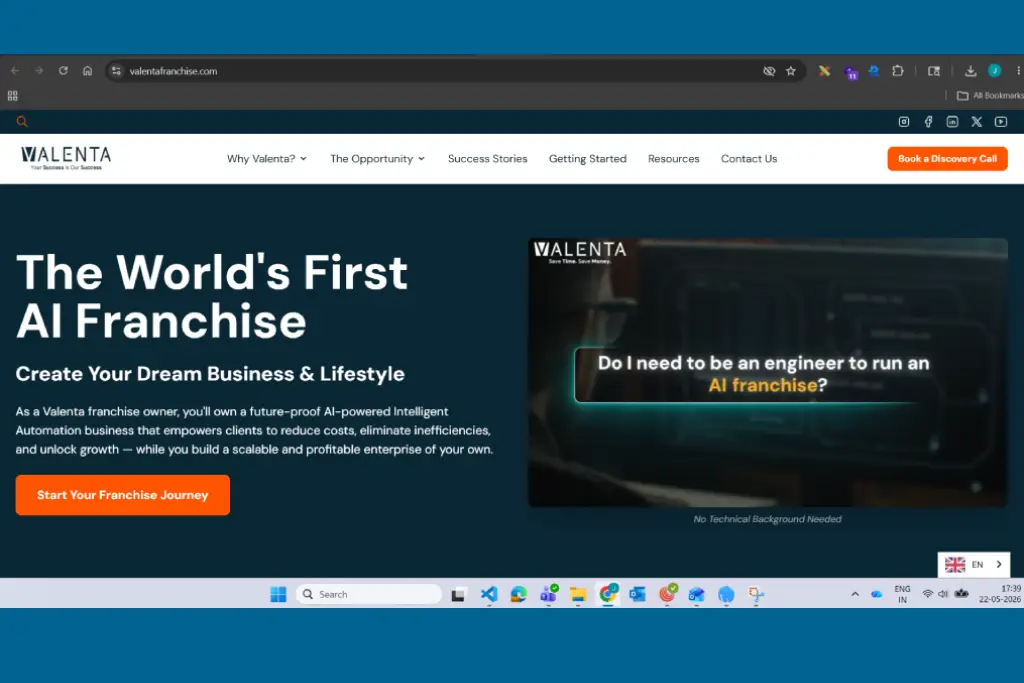Image resolution: width=1024 pixels, height=683 pixels.
Task: Open the Success Stories menu item
Action: pyautogui.click(x=487, y=159)
